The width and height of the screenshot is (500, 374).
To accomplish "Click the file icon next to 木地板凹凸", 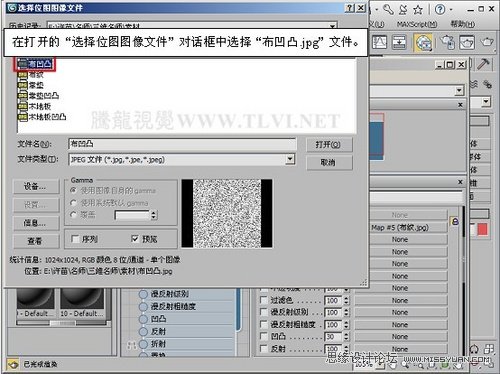I will [x=22, y=117].
